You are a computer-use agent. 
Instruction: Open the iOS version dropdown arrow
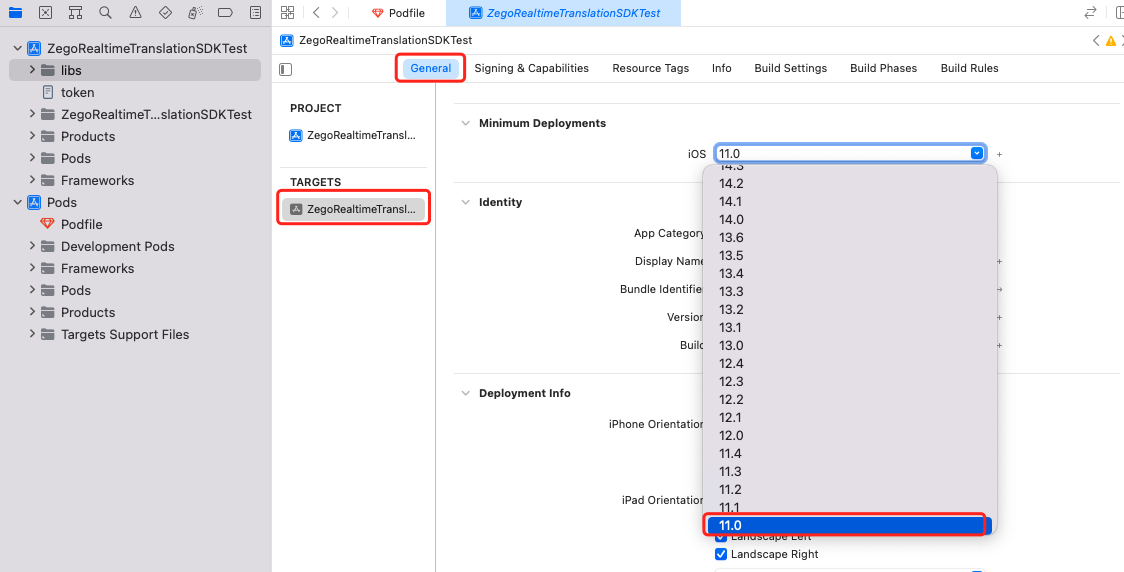click(976, 153)
